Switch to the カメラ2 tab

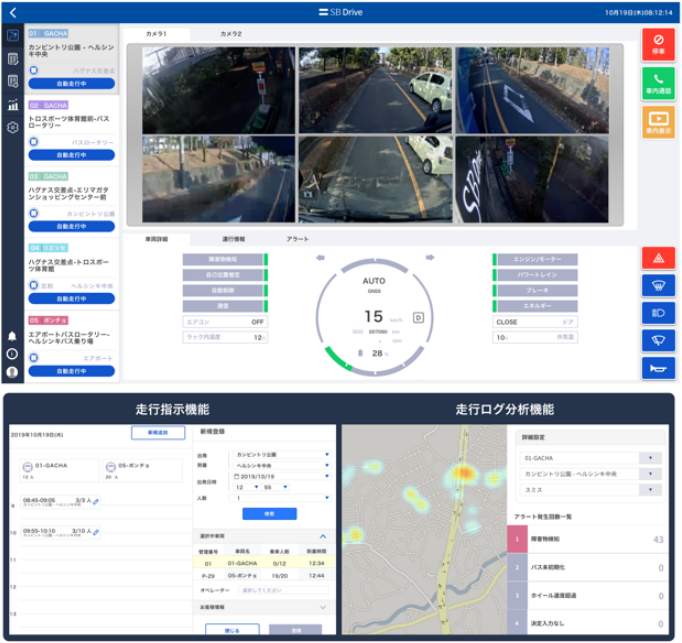[231, 34]
